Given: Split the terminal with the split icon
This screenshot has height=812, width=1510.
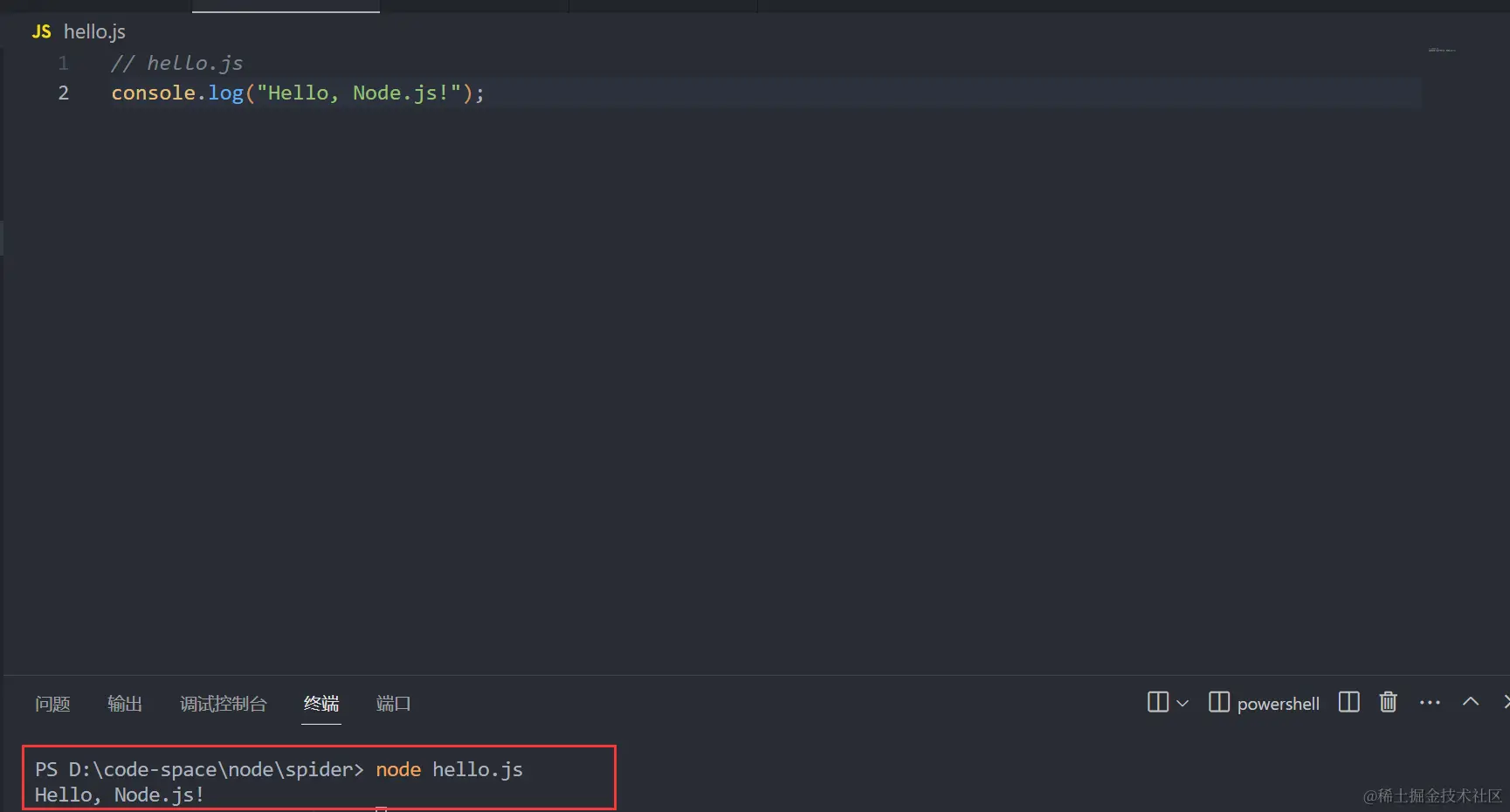Looking at the screenshot, I should (1348, 703).
